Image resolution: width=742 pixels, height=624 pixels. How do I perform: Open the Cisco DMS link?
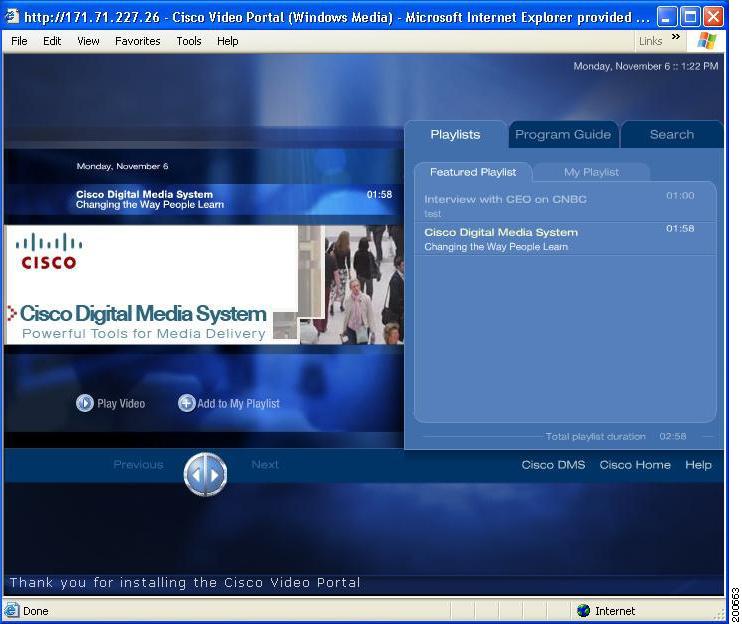pyautogui.click(x=553, y=465)
